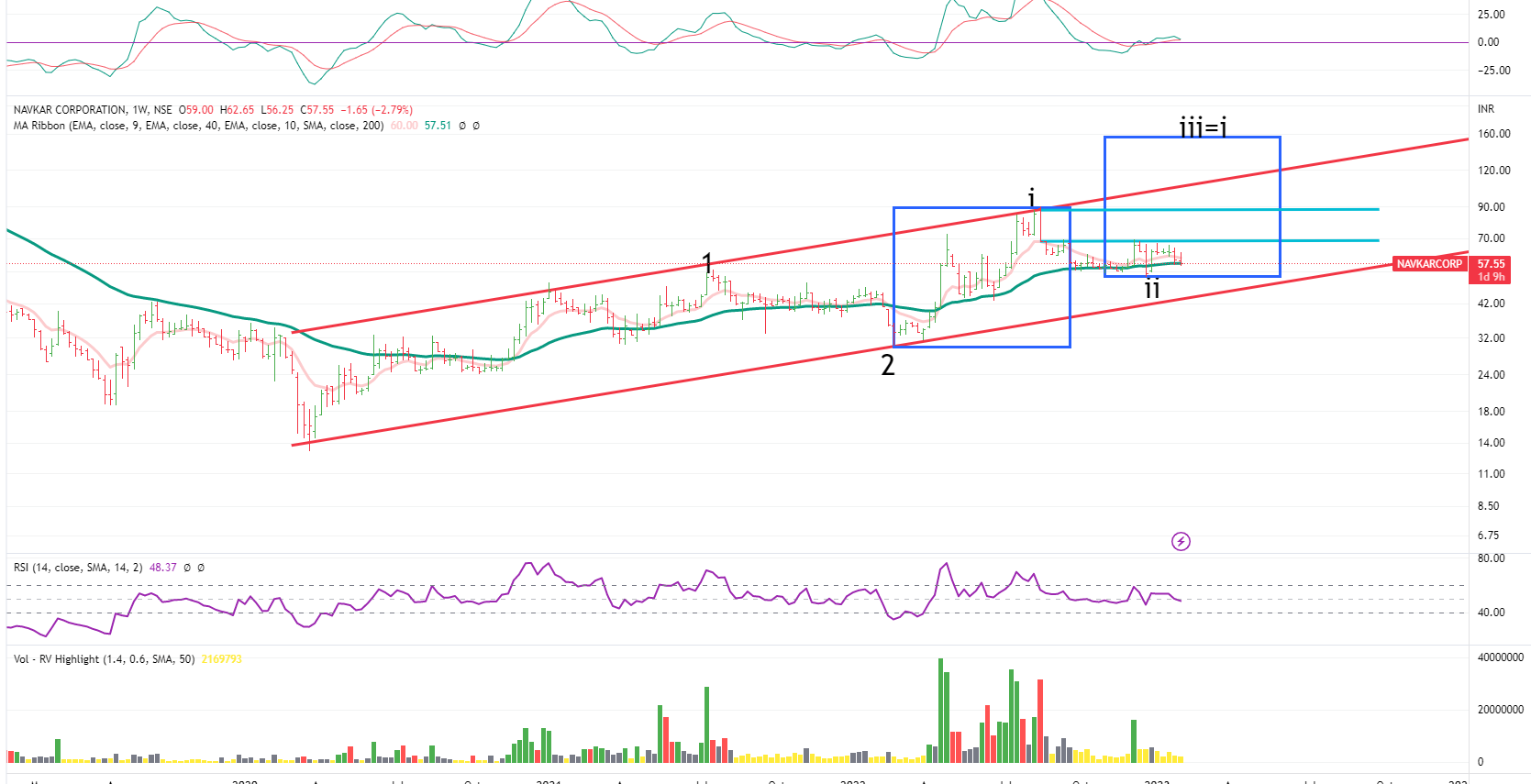The height and width of the screenshot is (784, 1531).
Task: Click the purple lightning bolt icon
Action: [x=1181, y=542]
